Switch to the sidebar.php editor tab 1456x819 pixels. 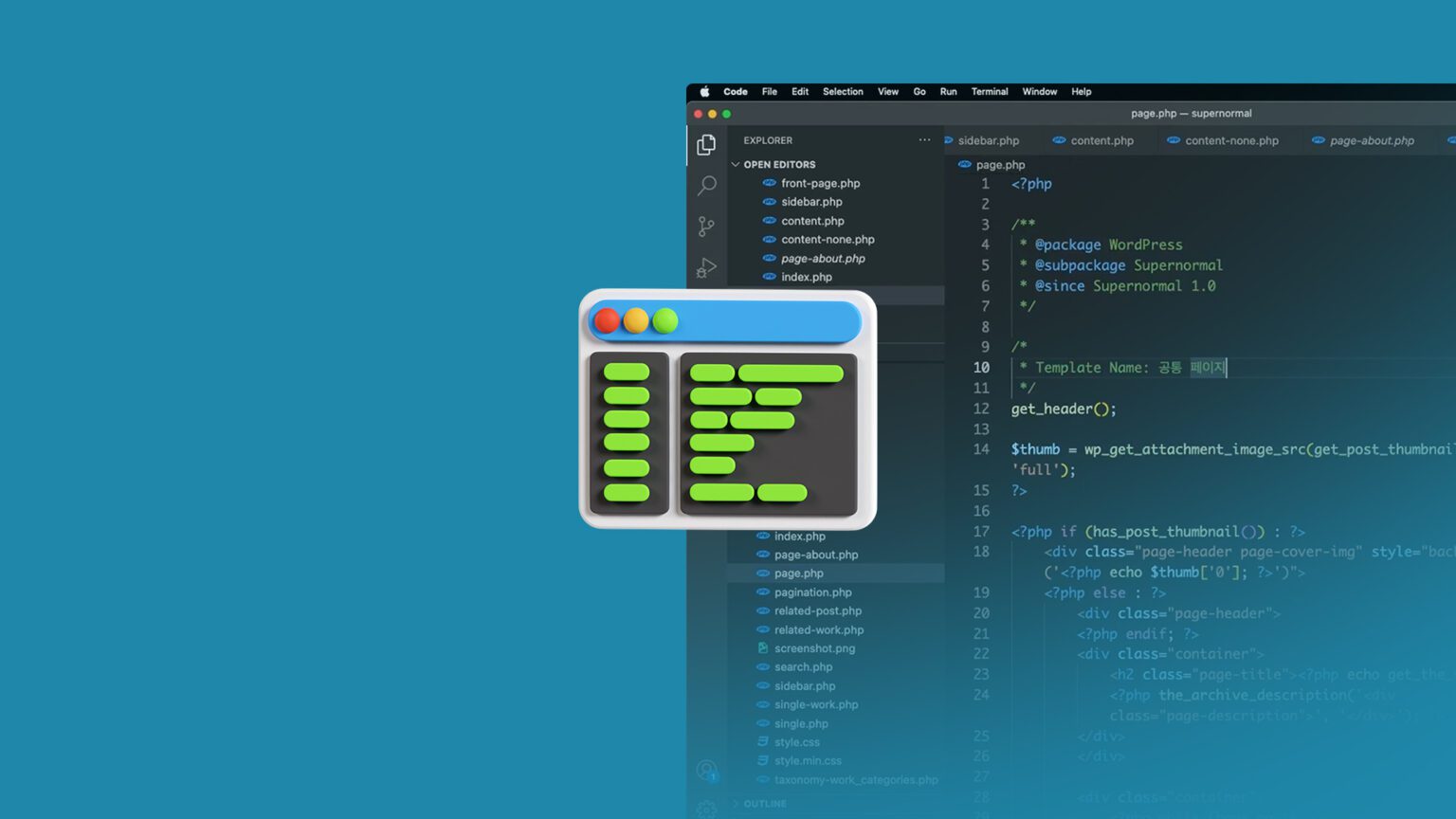point(988,140)
